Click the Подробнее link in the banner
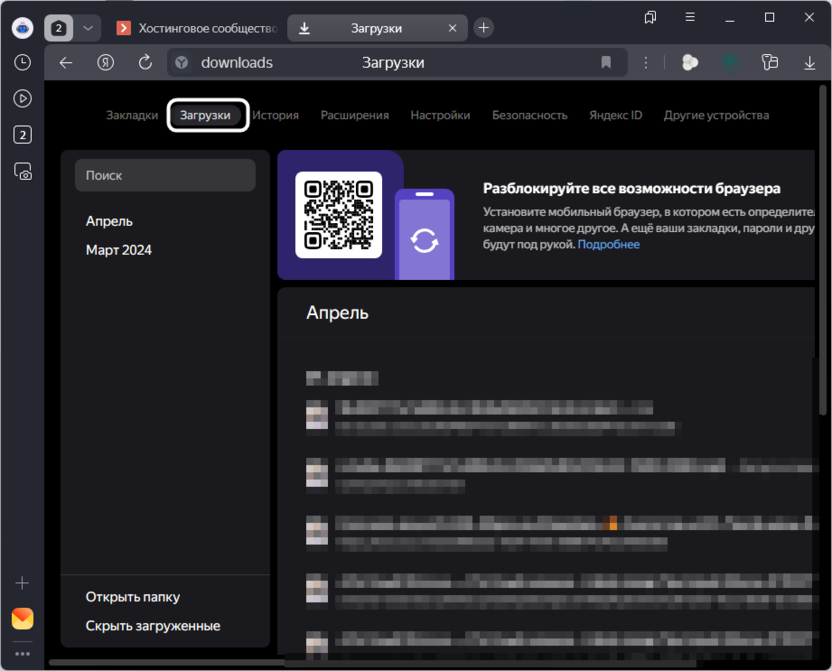Image resolution: width=832 pixels, height=671 pixels. 608,244
